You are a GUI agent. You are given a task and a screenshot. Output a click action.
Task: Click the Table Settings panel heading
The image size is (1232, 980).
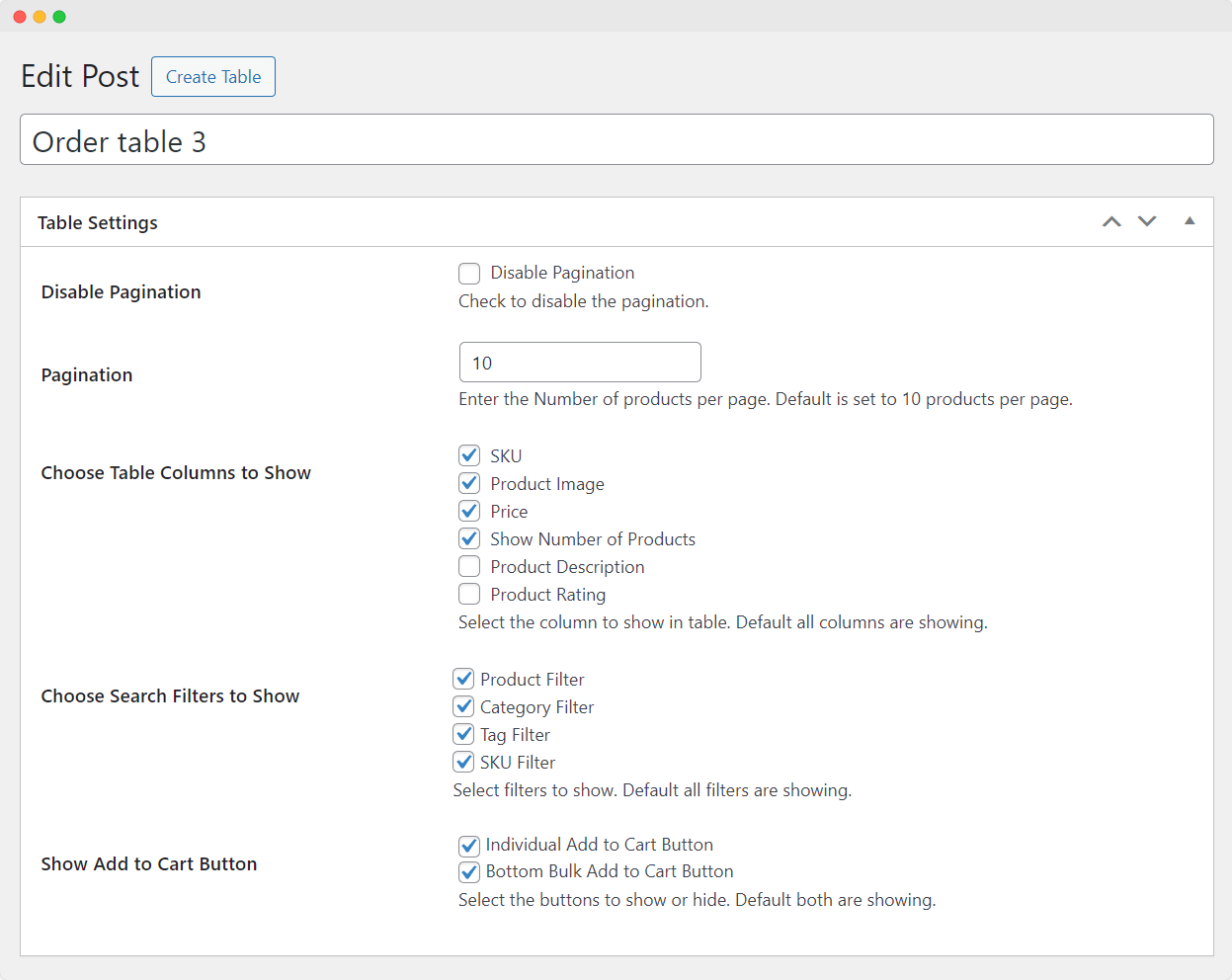(98, 223)
